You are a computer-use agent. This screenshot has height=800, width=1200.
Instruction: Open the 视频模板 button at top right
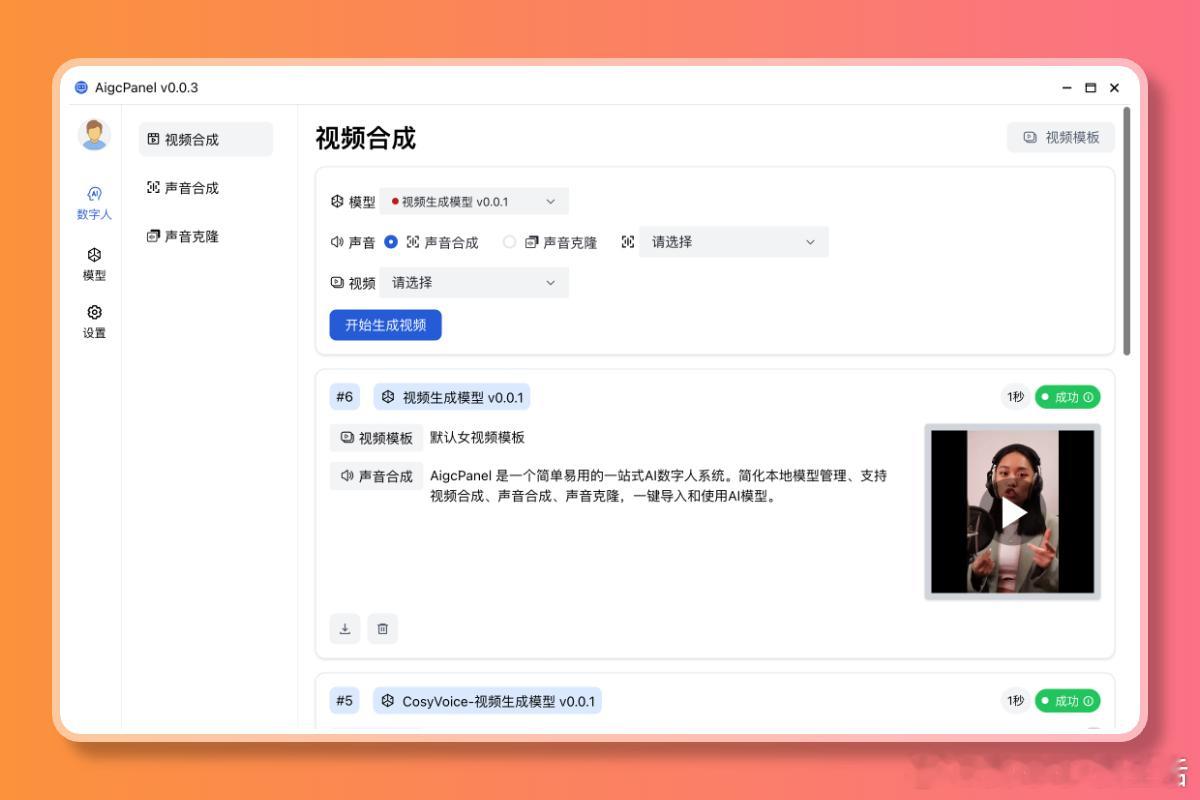point(1061,137)
